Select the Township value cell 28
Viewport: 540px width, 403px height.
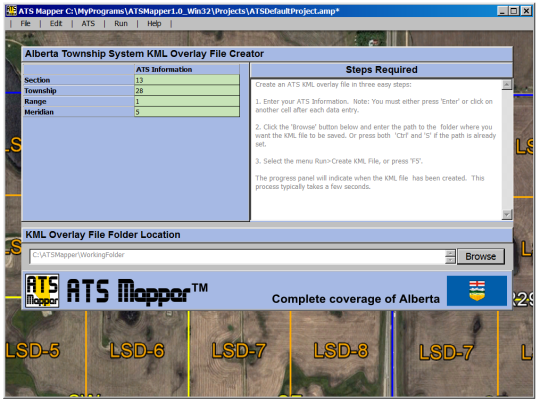pos(187,91)
